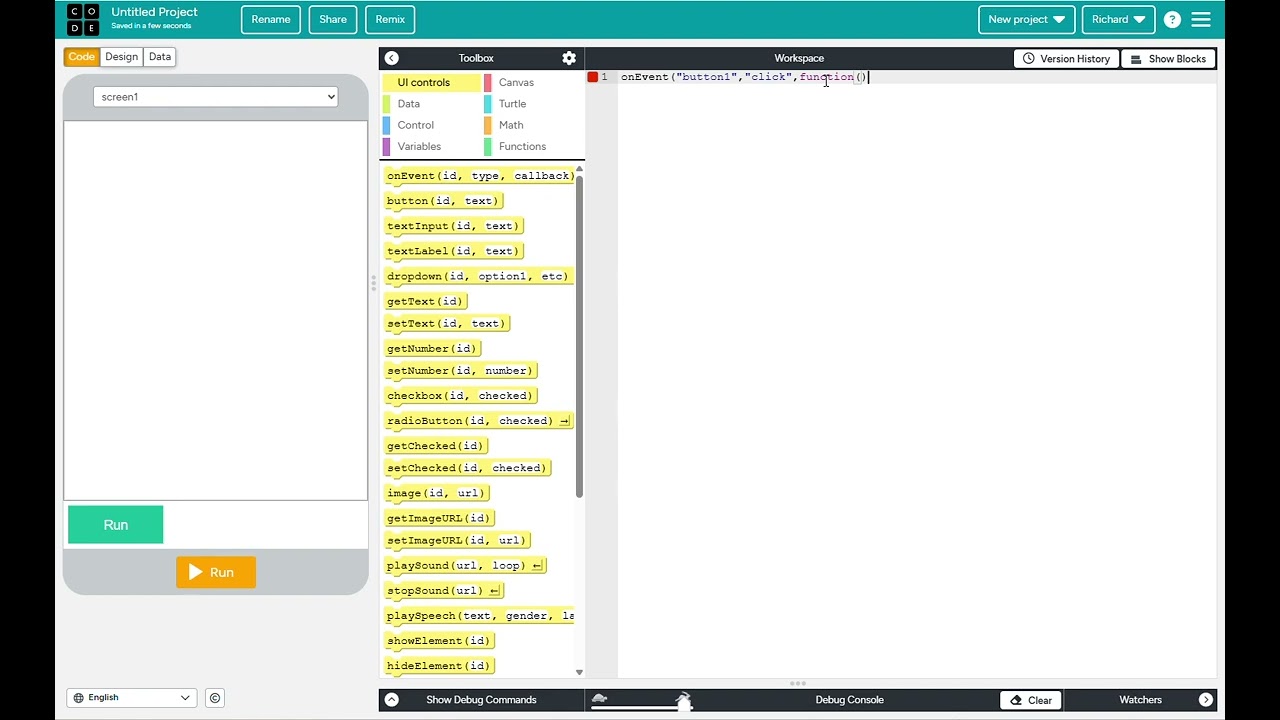Image resolution: width=1280 pixels, height=720 pixels.
Task: Select the checkbox(id, checked) block
Action: tap(460, 396)
